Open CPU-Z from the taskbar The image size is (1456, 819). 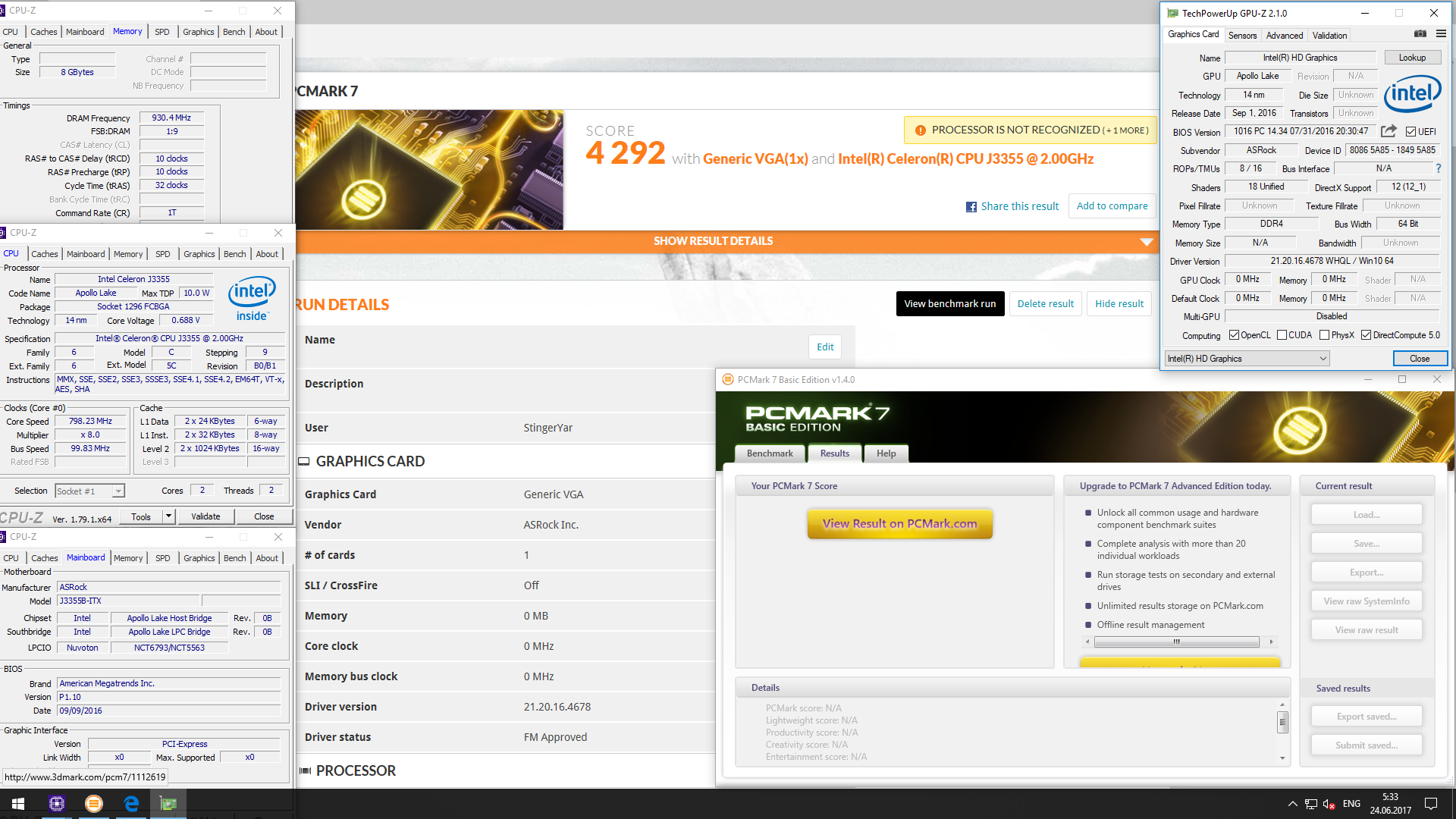point(57,803)
